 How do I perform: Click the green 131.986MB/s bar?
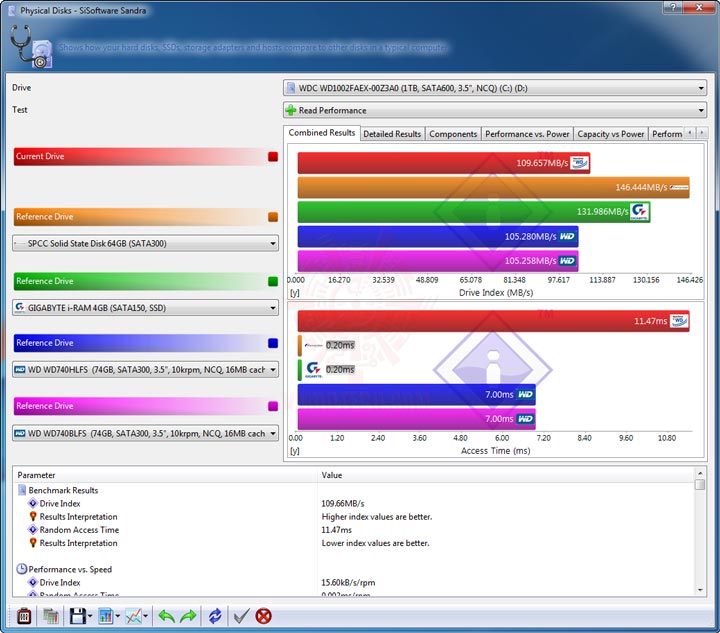(474, 212)
